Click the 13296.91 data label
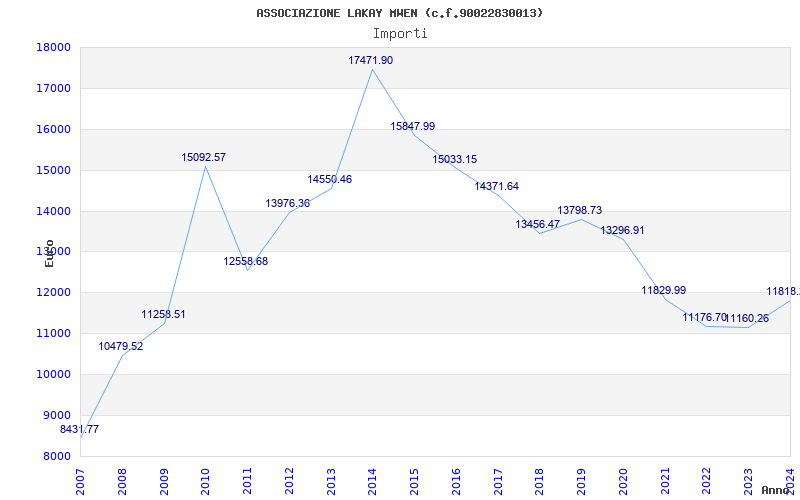800x500 pixels. (622, 230)
